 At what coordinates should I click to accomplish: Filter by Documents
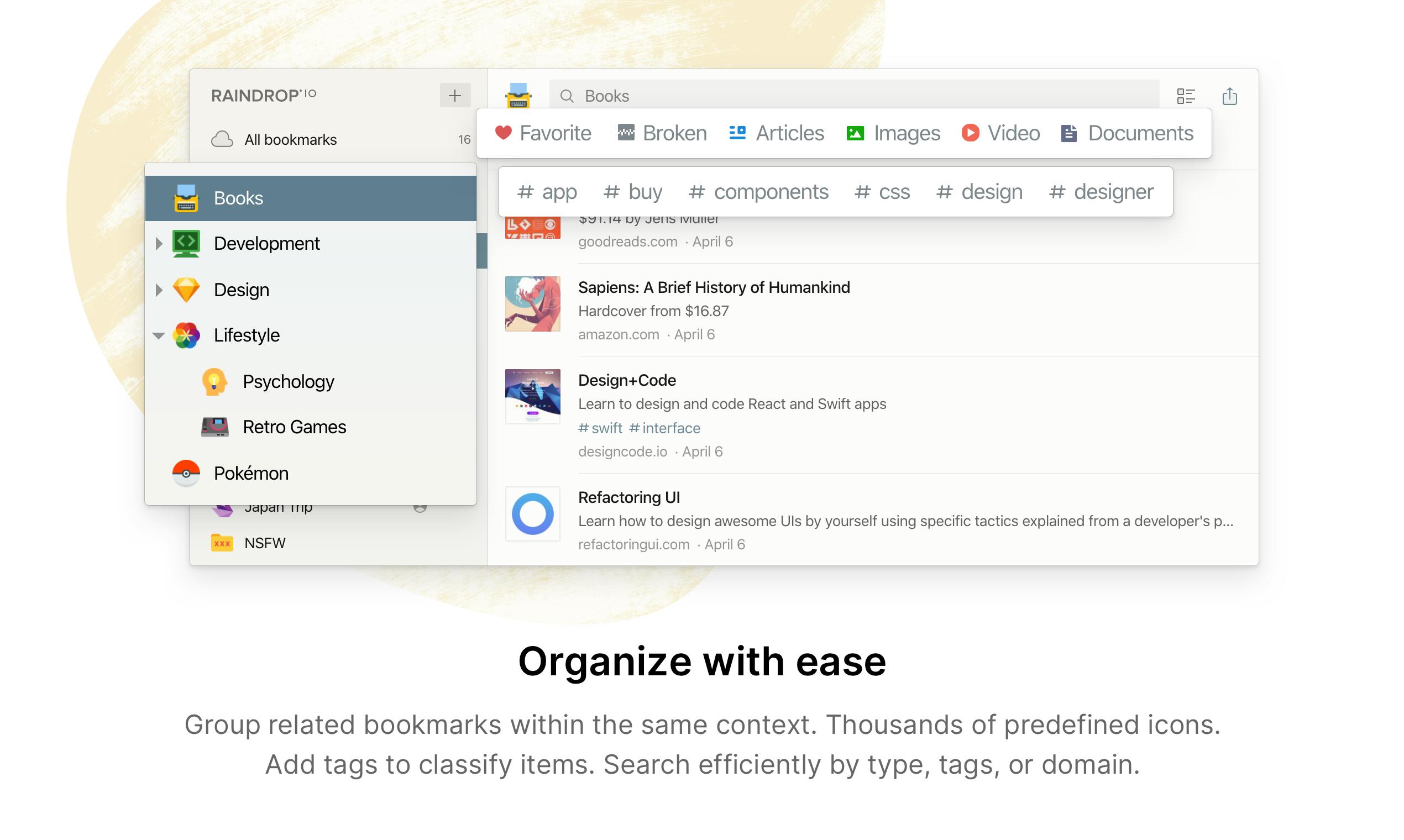pos(1127,133)
